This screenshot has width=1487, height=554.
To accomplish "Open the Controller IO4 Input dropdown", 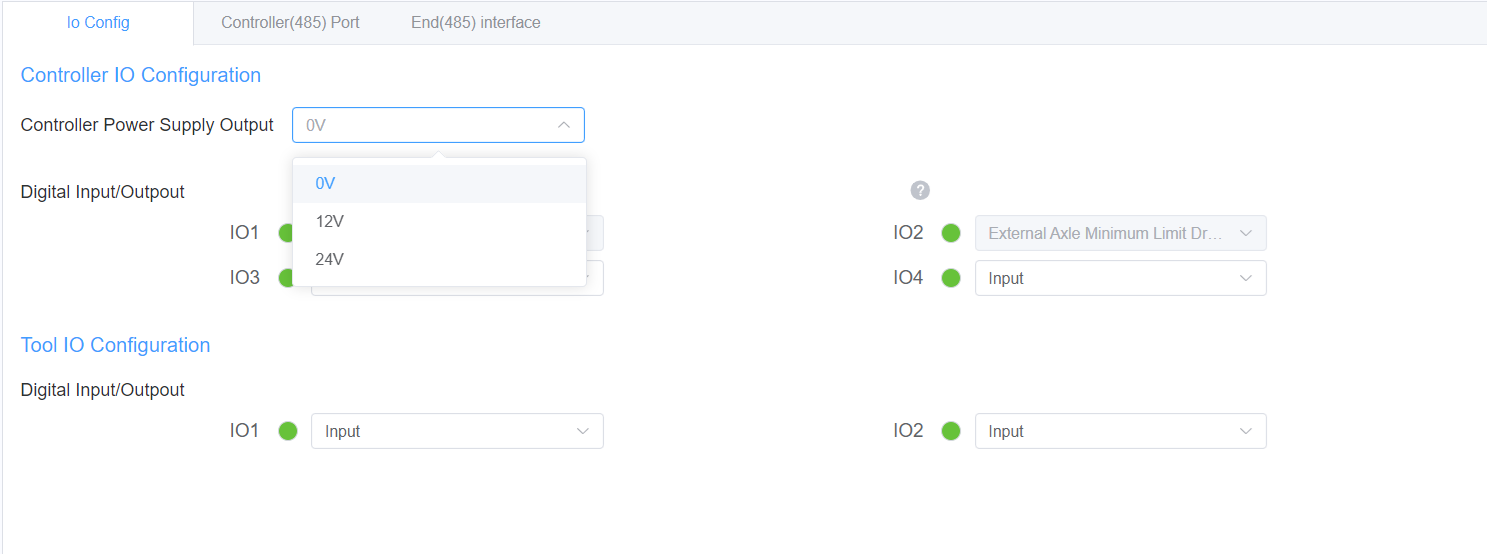I will [x=1120, y=278].
